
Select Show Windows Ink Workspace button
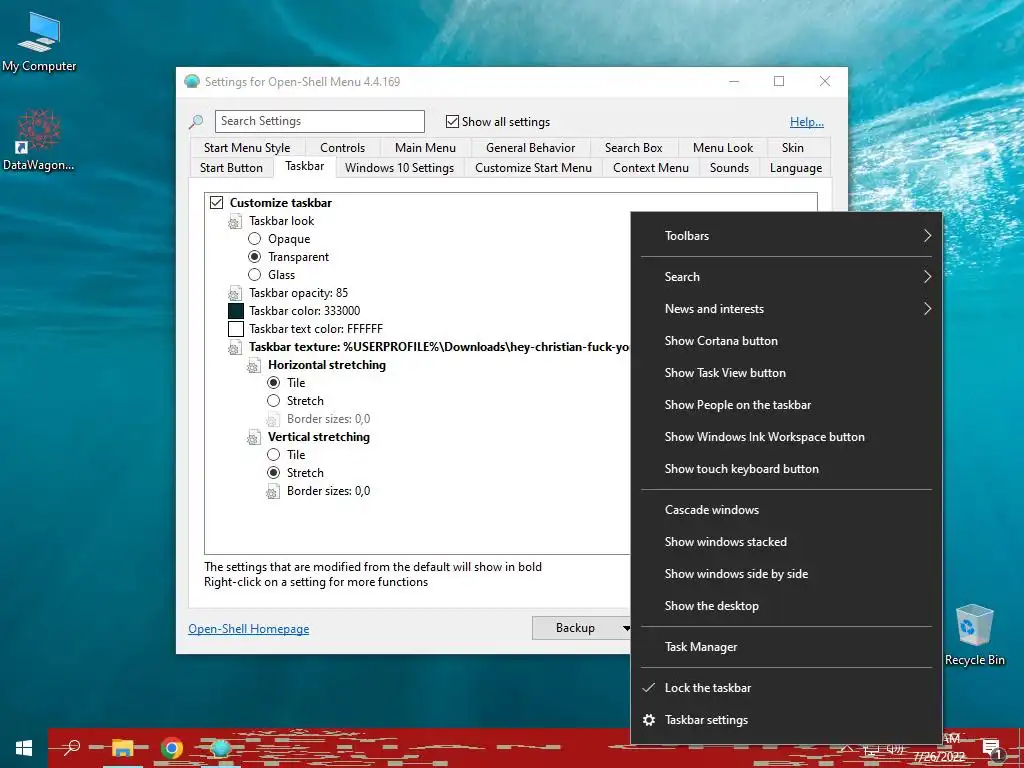[786, 437]
